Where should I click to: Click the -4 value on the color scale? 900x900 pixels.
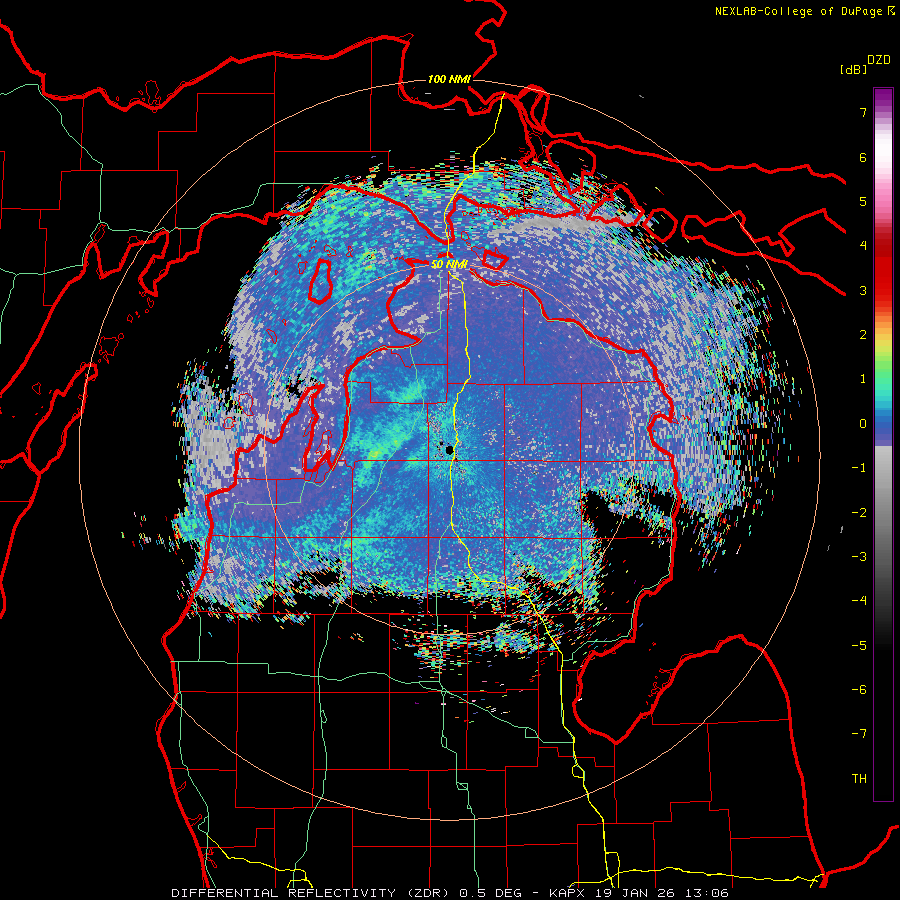[859, 600]
